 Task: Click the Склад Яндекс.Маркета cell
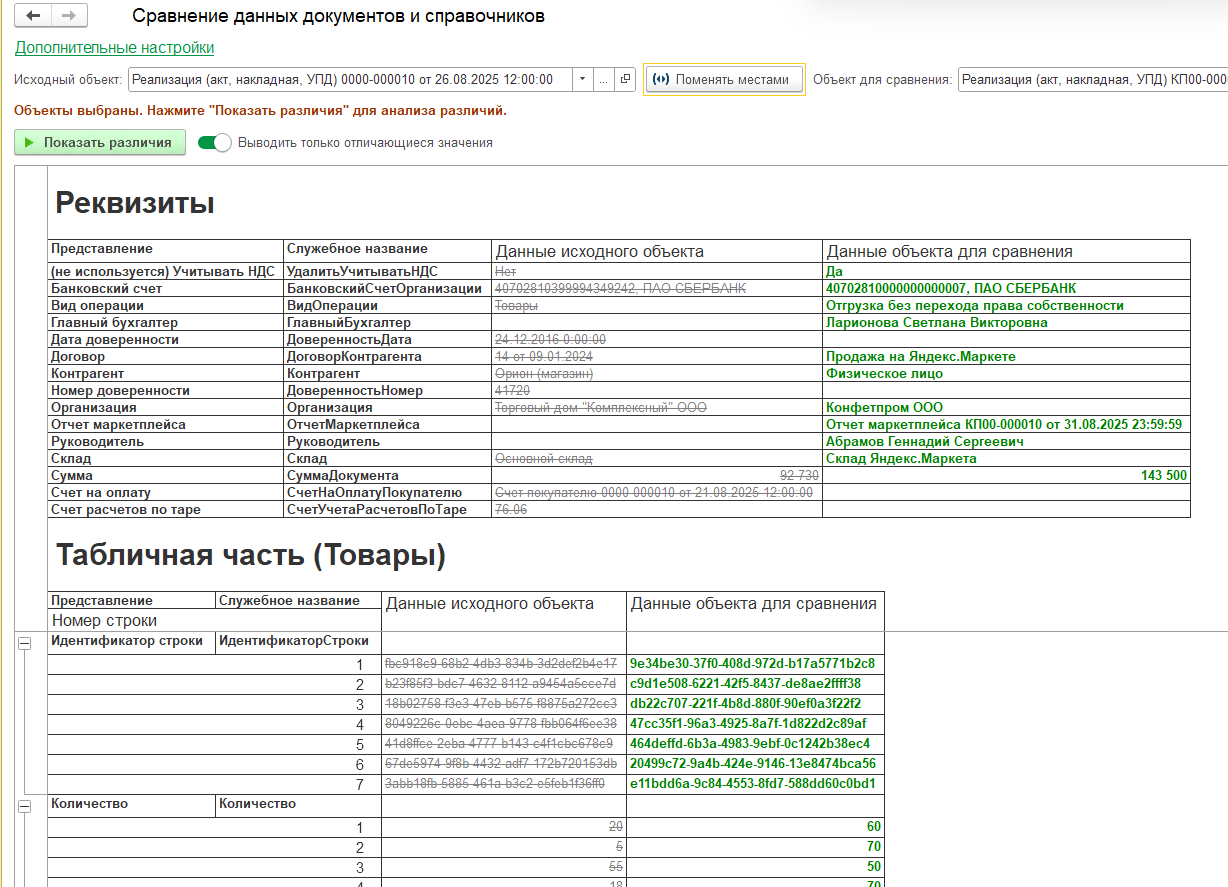pyautogui.click(x=1006, y=458)
